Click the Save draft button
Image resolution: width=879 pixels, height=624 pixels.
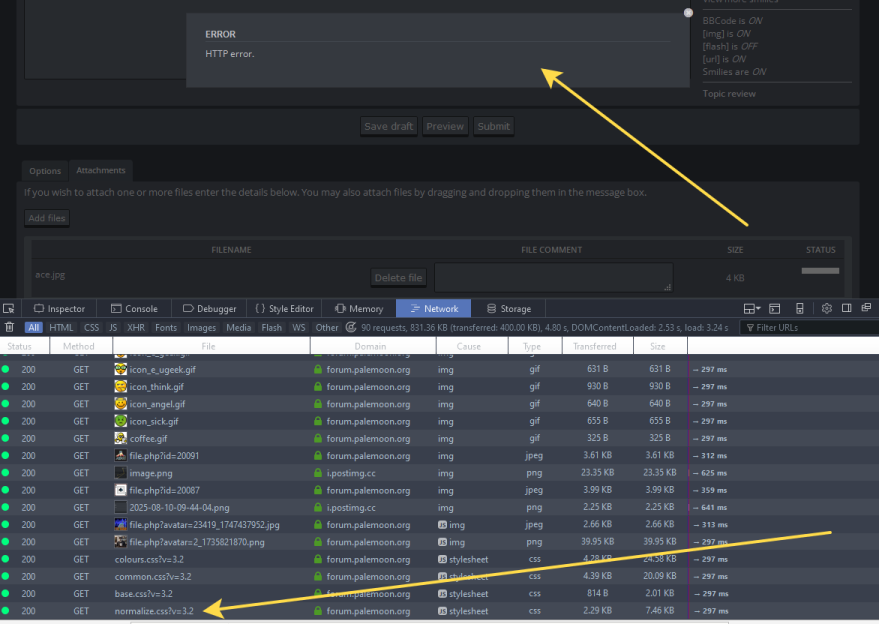click(388, 126)
